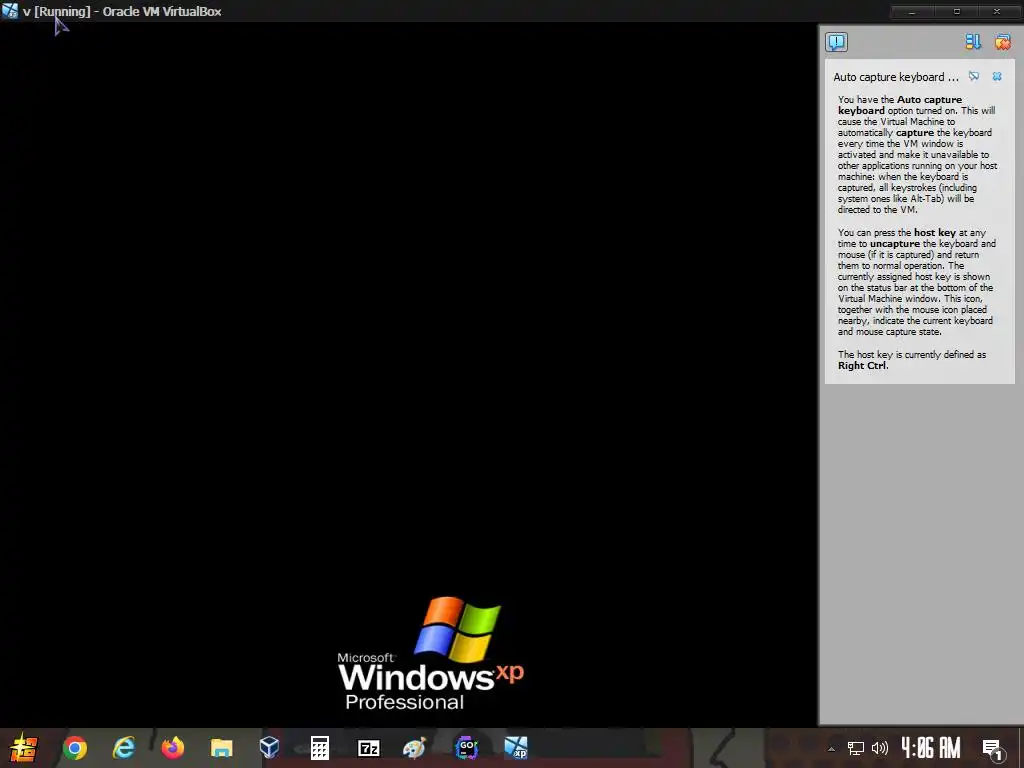Close the VirtualBox VM window
This screenshot has height=768, width=1024.
pos(997,12)
